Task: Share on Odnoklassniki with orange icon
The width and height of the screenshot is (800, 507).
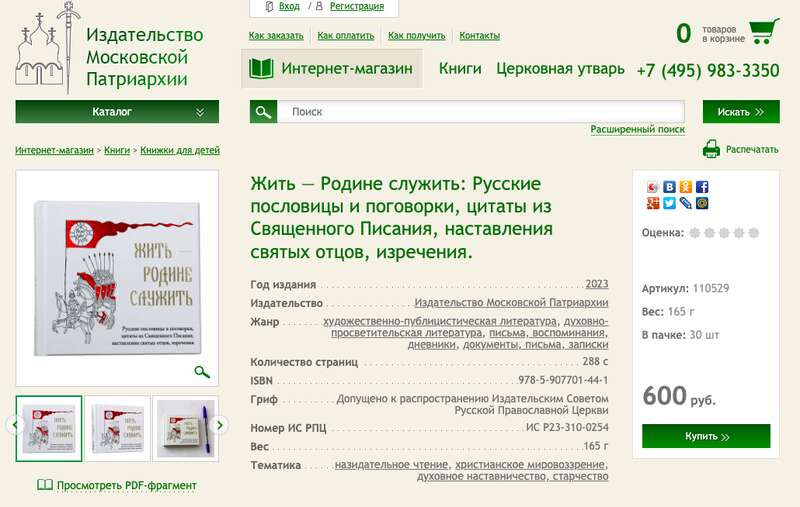Action: [686, 187]
